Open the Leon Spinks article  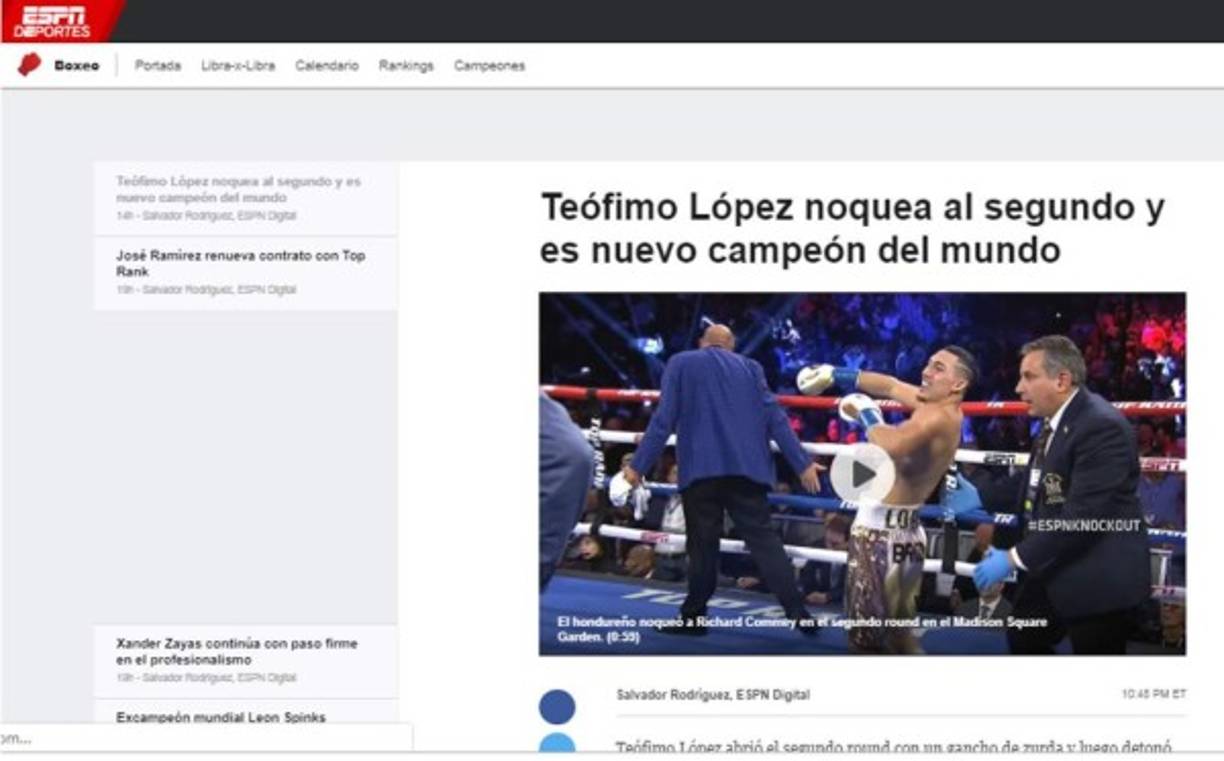coord(212,715)
